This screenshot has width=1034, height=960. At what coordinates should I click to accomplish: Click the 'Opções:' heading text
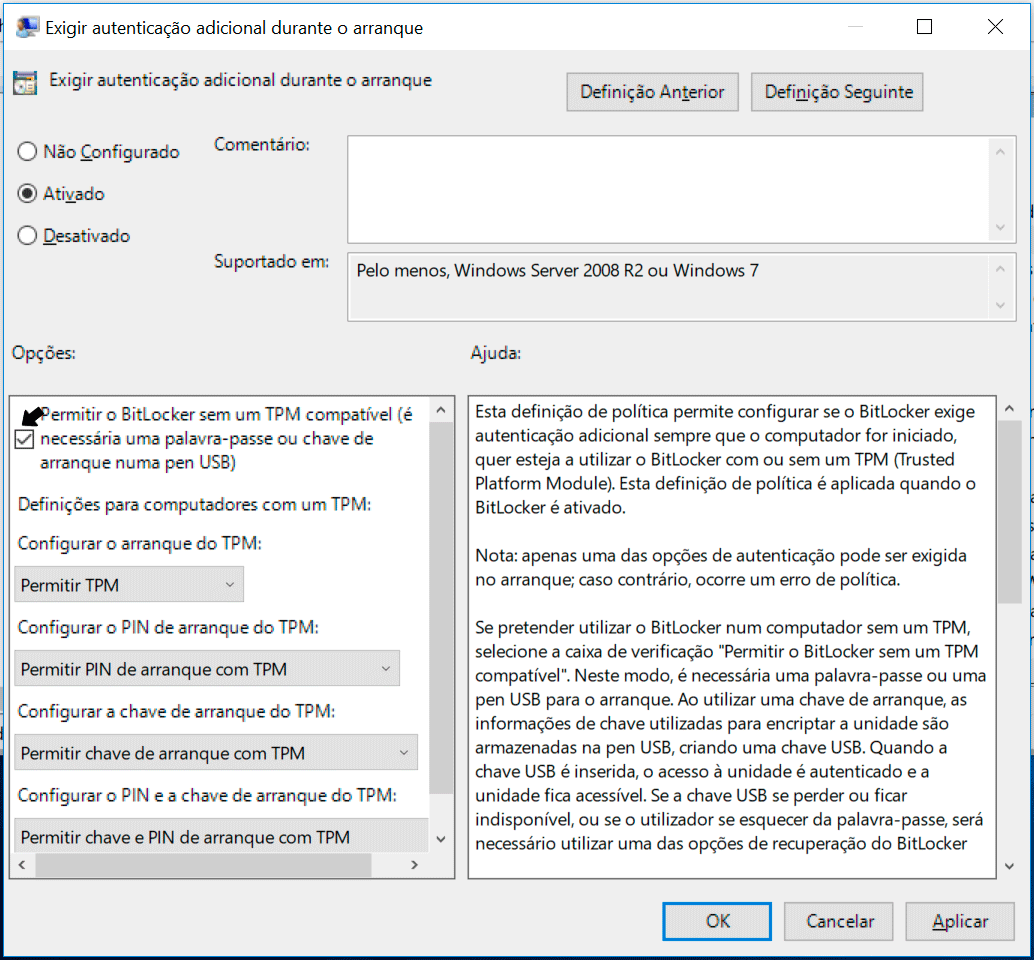click(x=44, y=353)
